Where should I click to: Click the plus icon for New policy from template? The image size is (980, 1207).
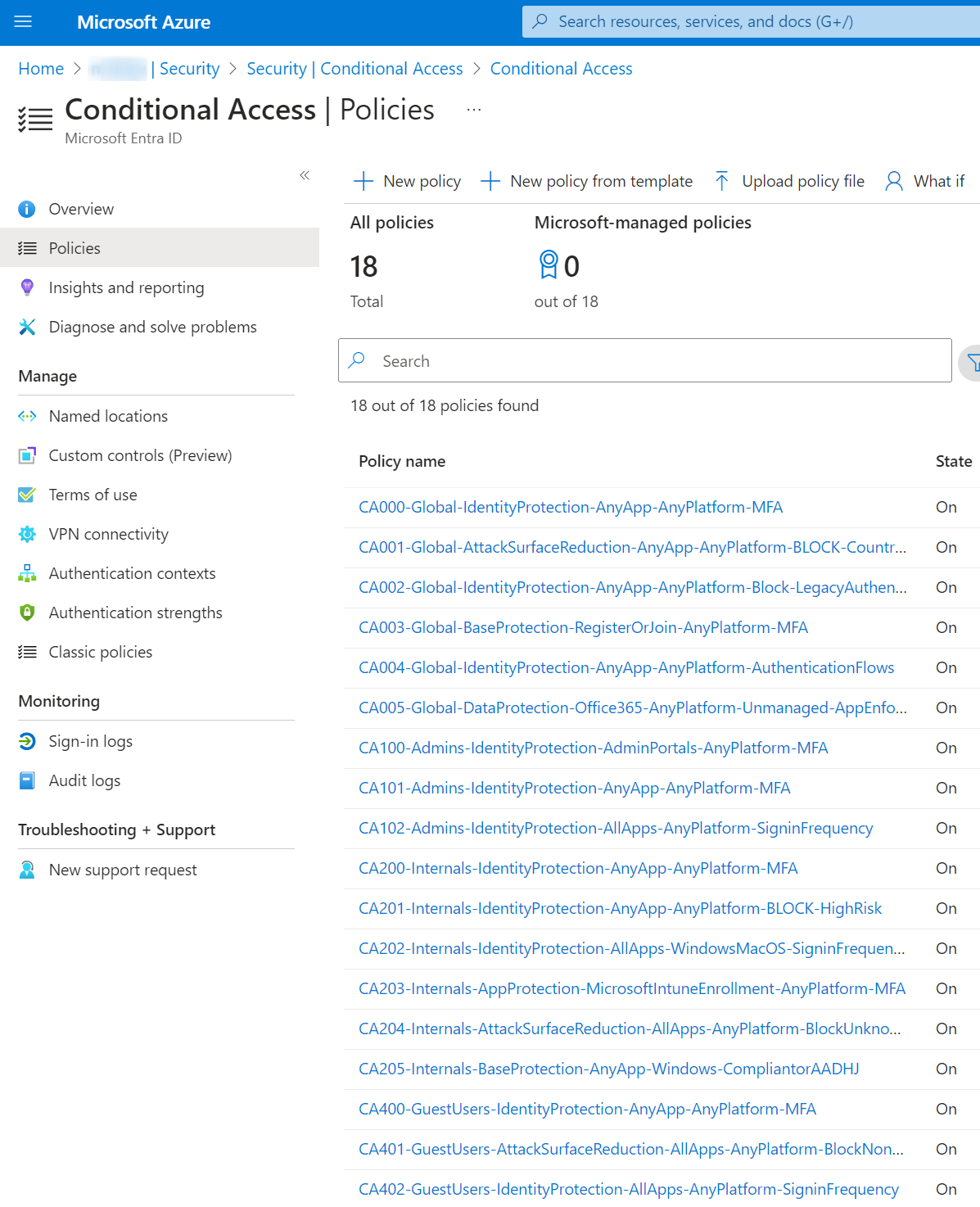[x=490, y=182]
